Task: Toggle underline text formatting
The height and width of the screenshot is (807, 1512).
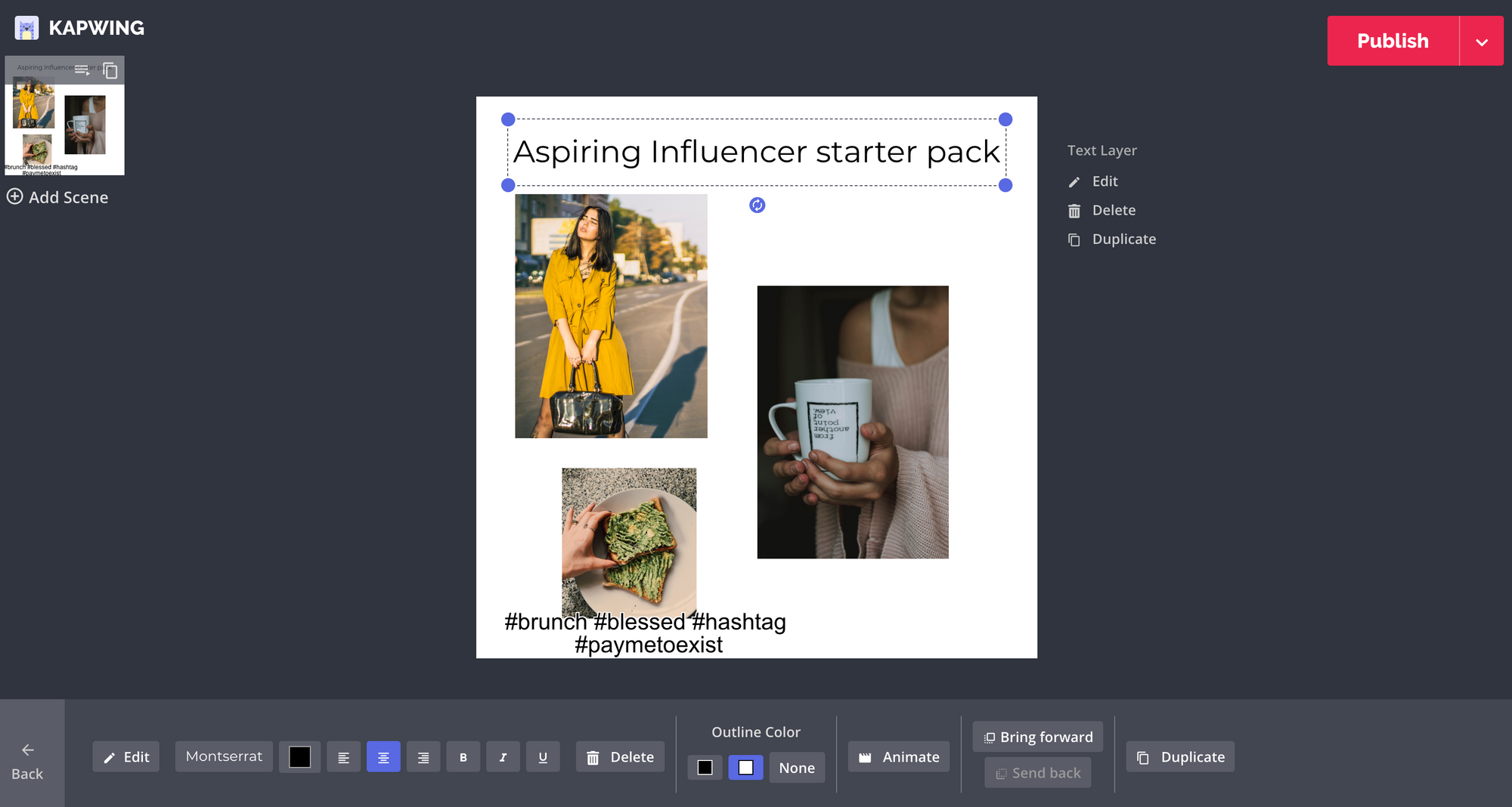Action: pos(543,757)
